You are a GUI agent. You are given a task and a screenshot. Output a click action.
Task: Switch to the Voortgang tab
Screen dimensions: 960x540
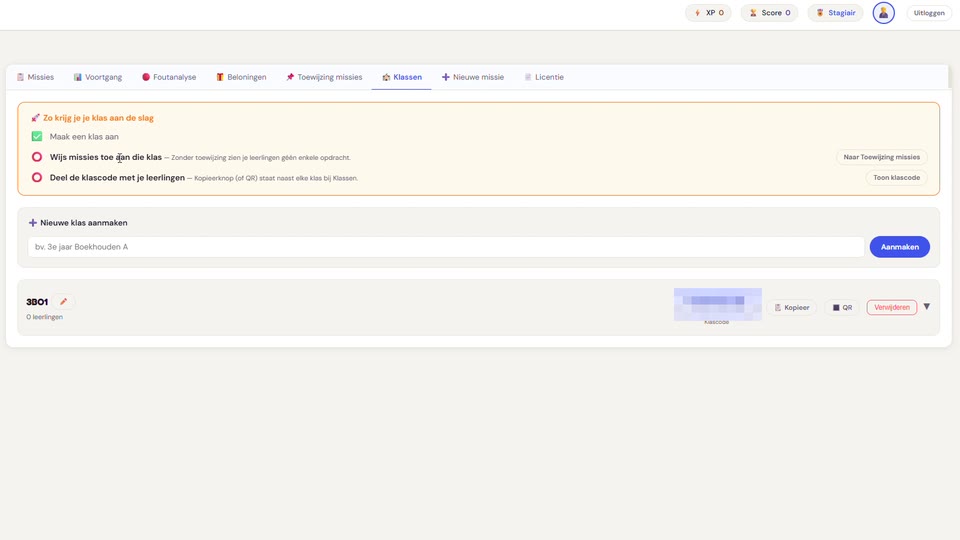[98, 77]
